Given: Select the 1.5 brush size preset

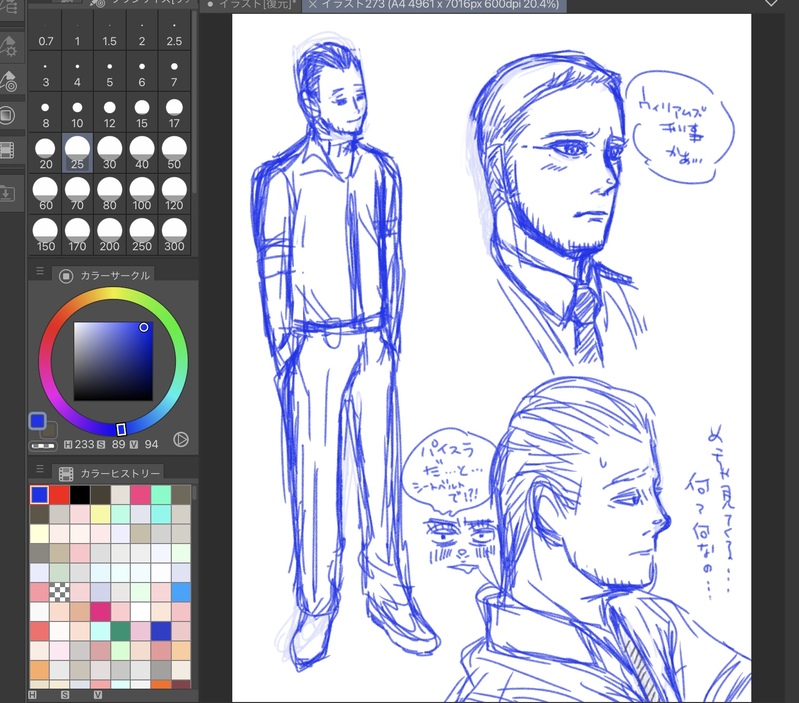Looking at the screenshot, I should [x=110, y=32].
